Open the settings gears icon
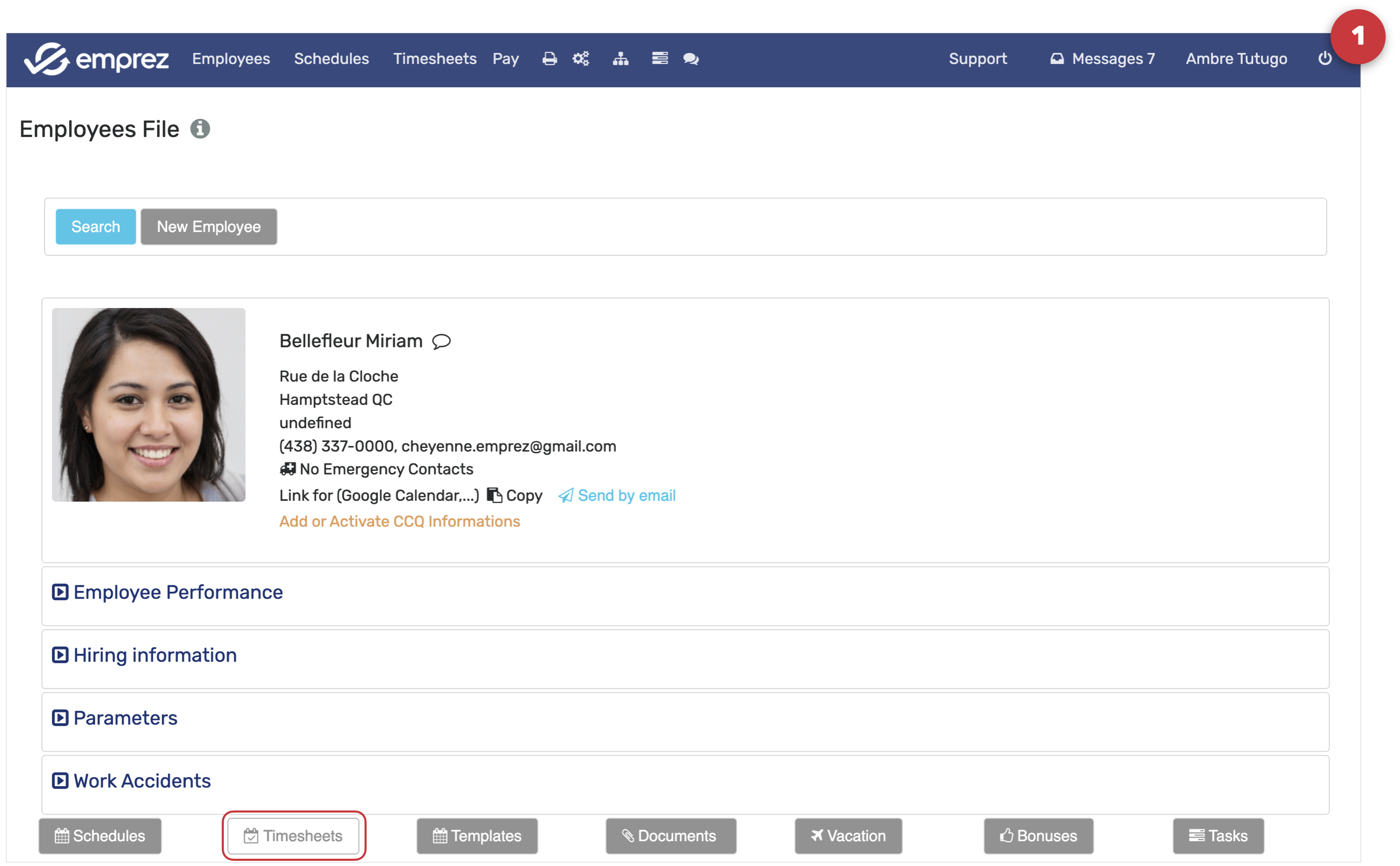 pos(581,59)
